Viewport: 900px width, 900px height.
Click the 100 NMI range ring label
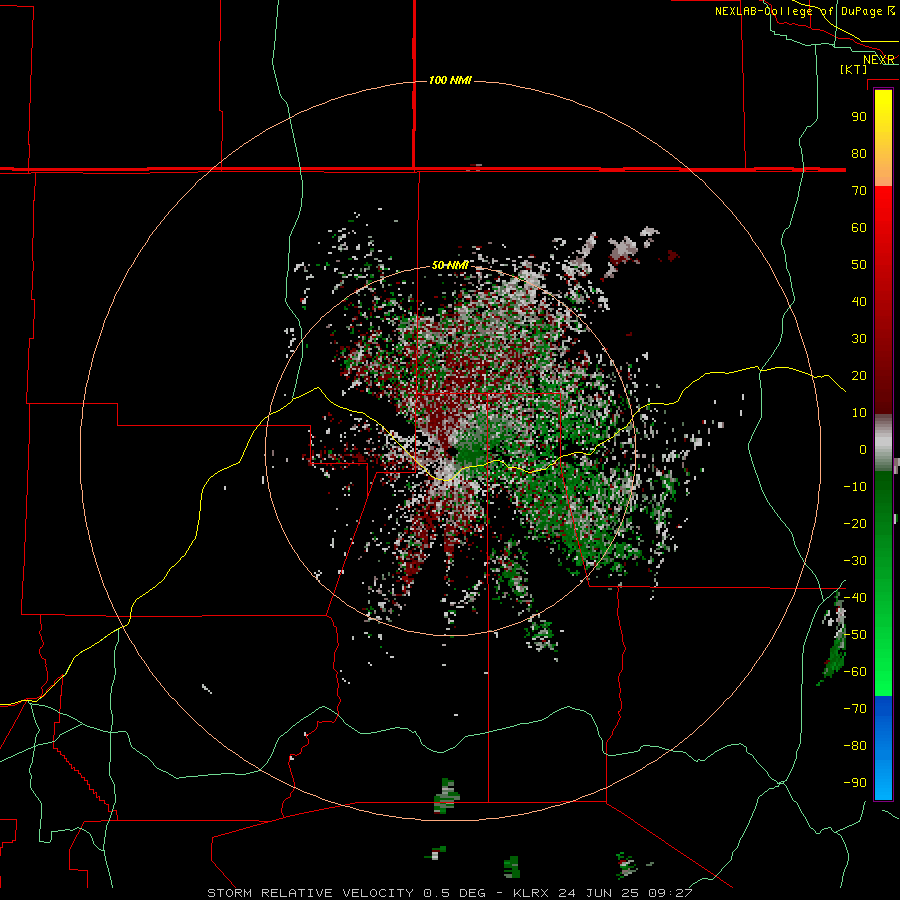pyautogui.click(x=450, y=80)
